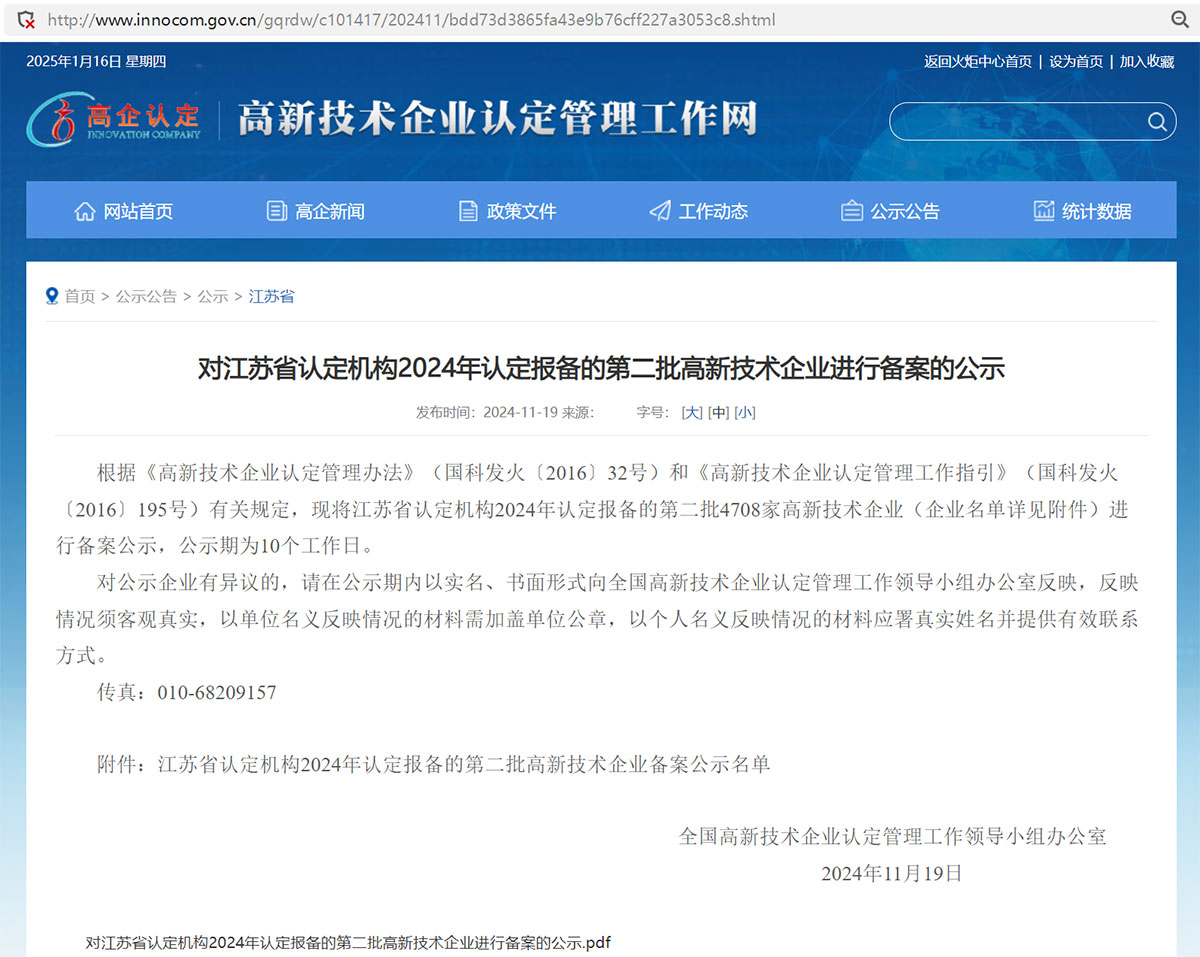The height and width of the screenshot is (957, 1200).
Task: Click the 首页 breadcrumb link
Action: pyautogui.click(x=80, y=296)
